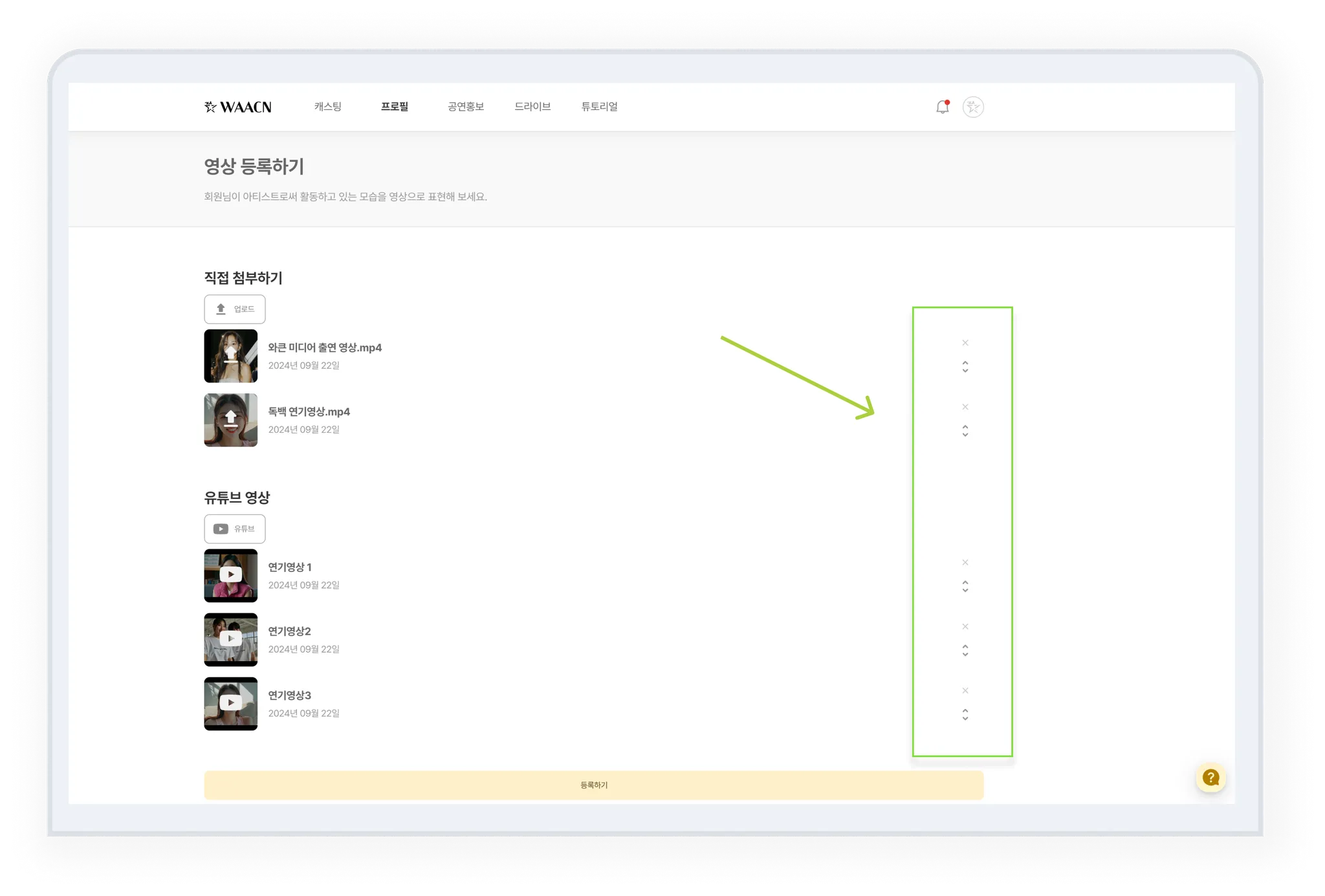Reorder 와큰 미디어 출연 영상.mp4 with its up-down arrows

pyautogui.click(x=965, y=367)
